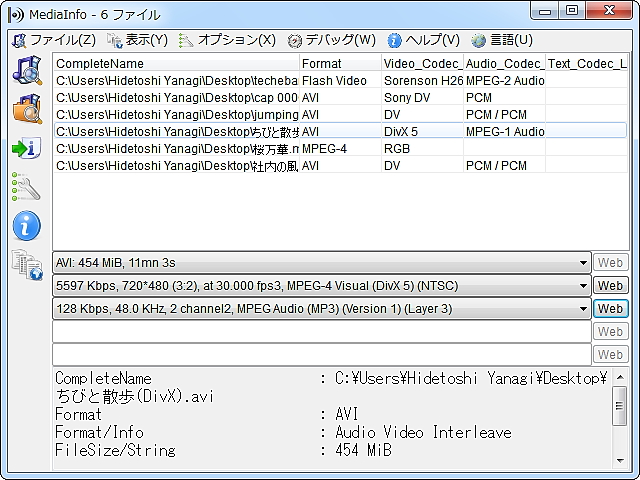Click the Open File sidebar icon
The width and height of the screenshot is (640, 480).
click(27, 70)
